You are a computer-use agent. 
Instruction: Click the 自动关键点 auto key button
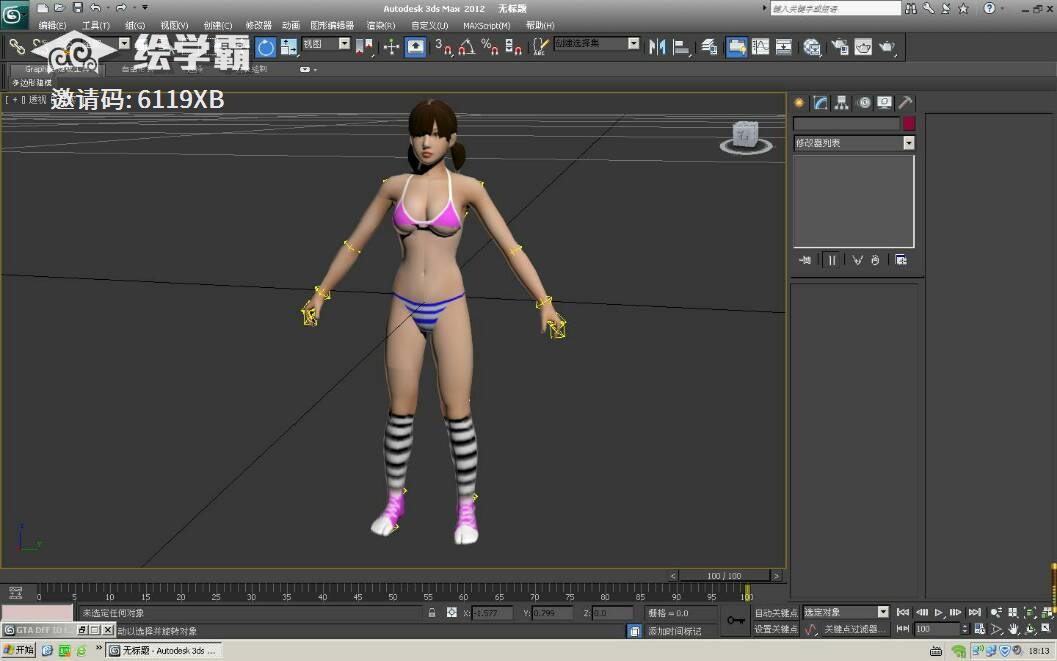775,612
